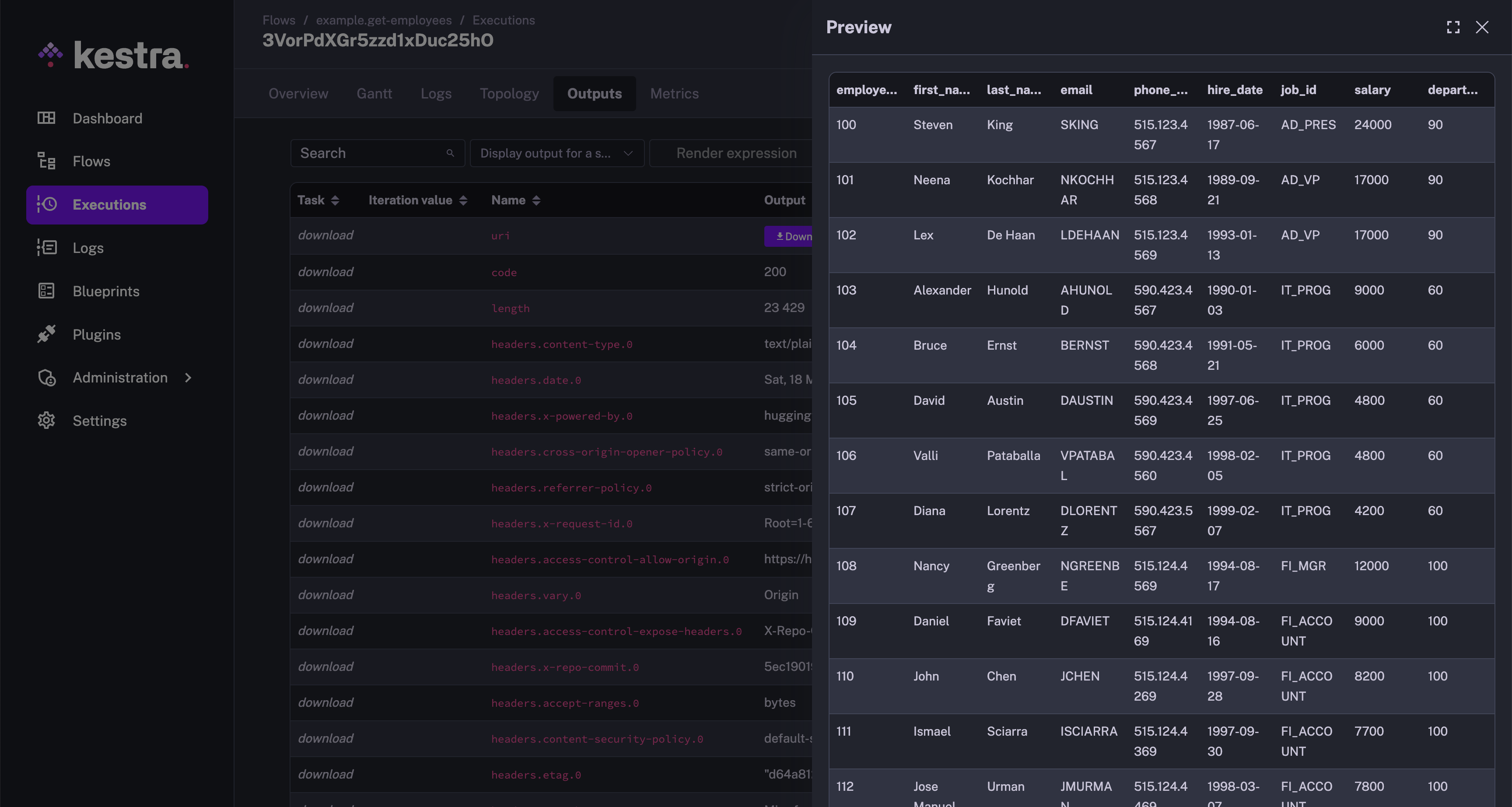Click the 12000 salary cell for Nancy
Image resolution: width=1512 pixels, height=807 pixels.
click(1371, 565)
